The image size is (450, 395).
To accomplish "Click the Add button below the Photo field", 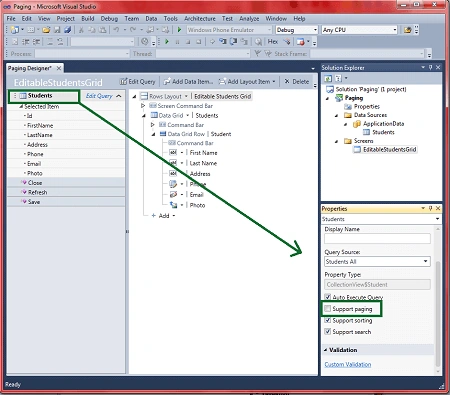I will click(163, 216).
